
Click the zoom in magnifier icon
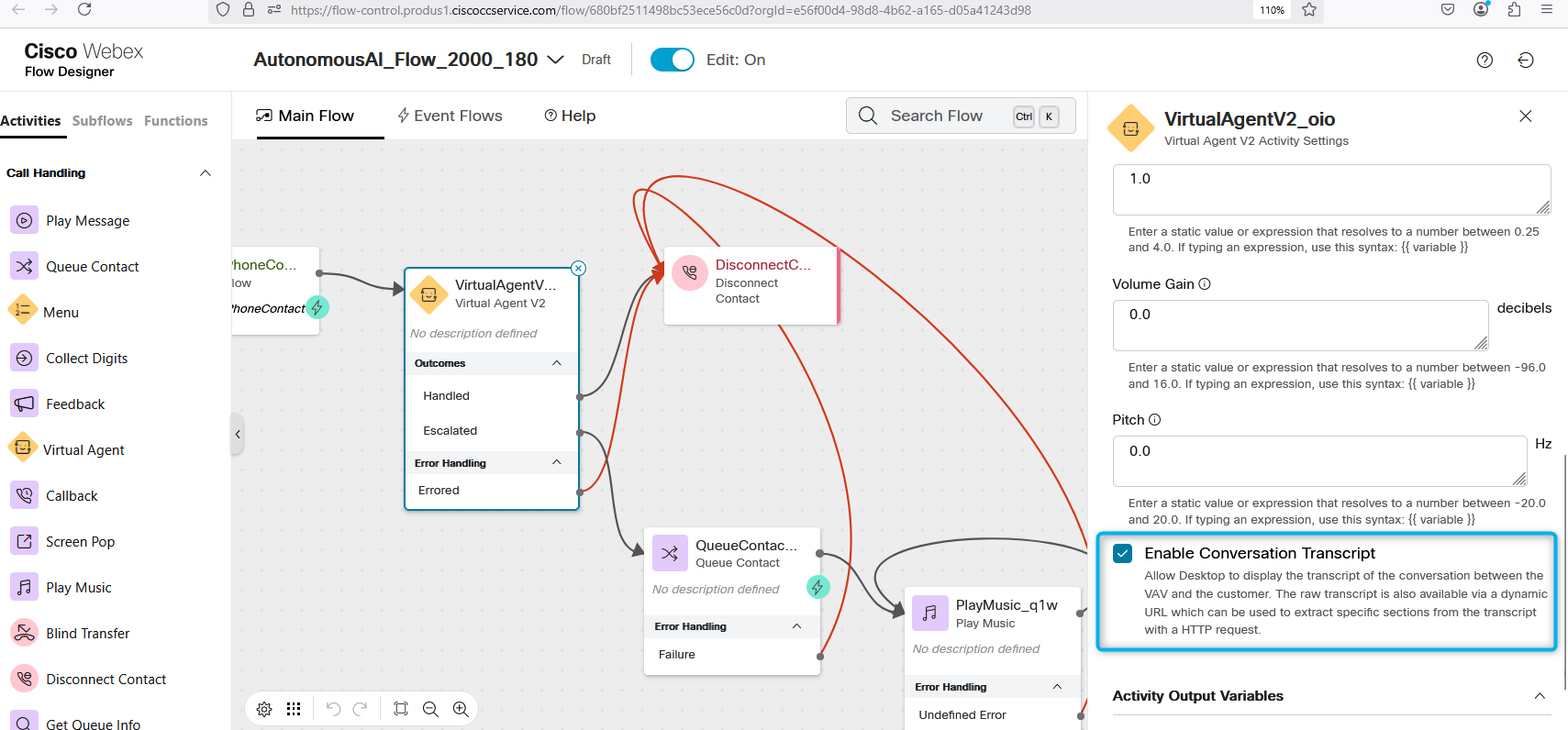coord(461,709)
